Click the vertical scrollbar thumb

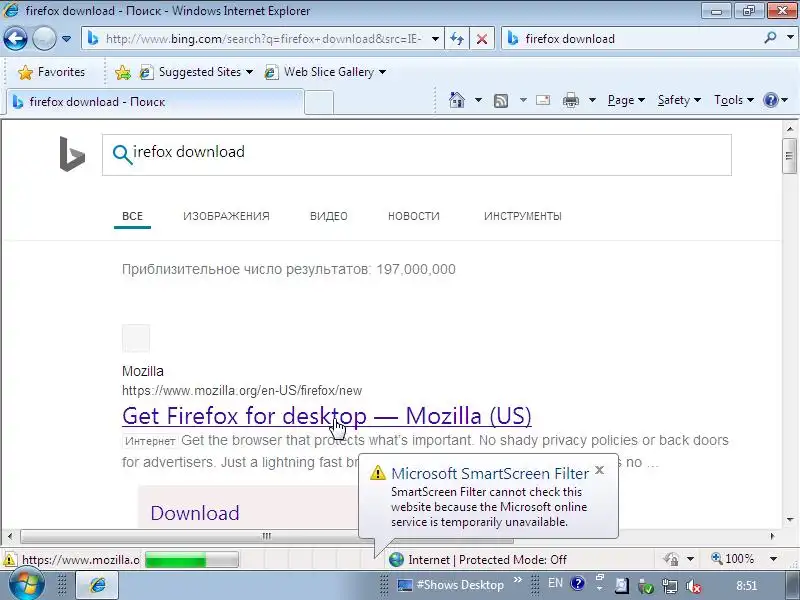pyautogui.click(x=790, y=156)
